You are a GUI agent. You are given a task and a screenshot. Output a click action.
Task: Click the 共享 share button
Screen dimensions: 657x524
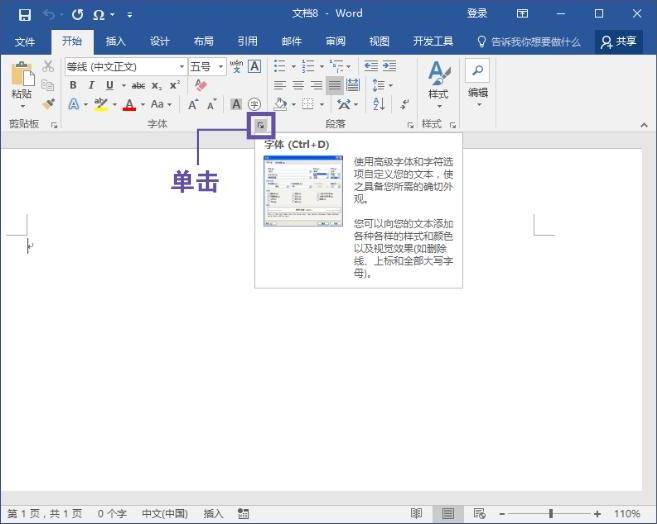pyautogui.click(x=619, y=41)
